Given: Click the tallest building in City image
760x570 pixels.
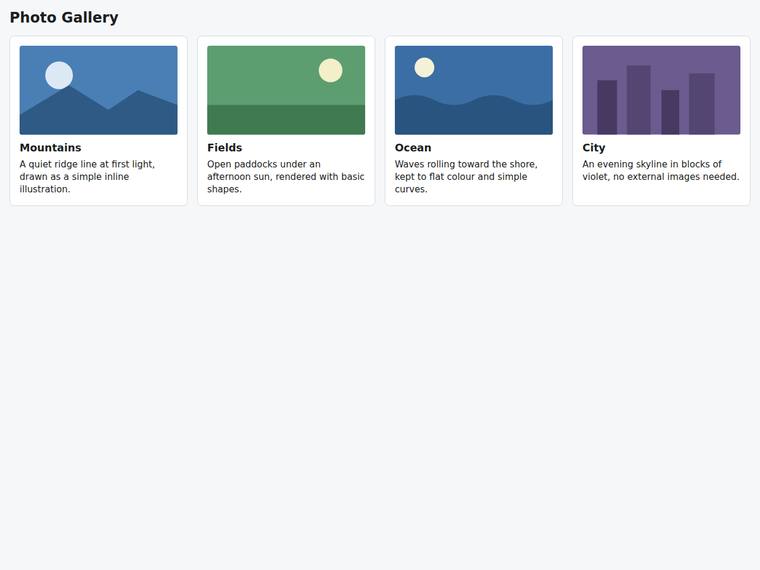Looking at the screenshot, I should (x=639, y=100).
